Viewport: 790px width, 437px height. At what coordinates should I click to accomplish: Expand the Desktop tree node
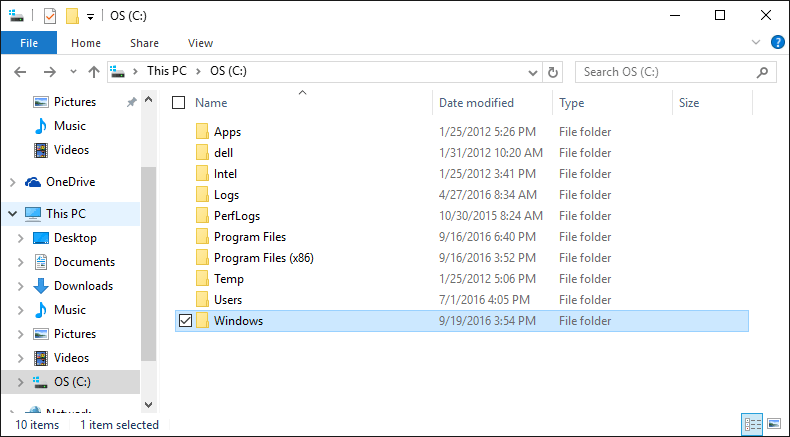click(x=21, y=238)
